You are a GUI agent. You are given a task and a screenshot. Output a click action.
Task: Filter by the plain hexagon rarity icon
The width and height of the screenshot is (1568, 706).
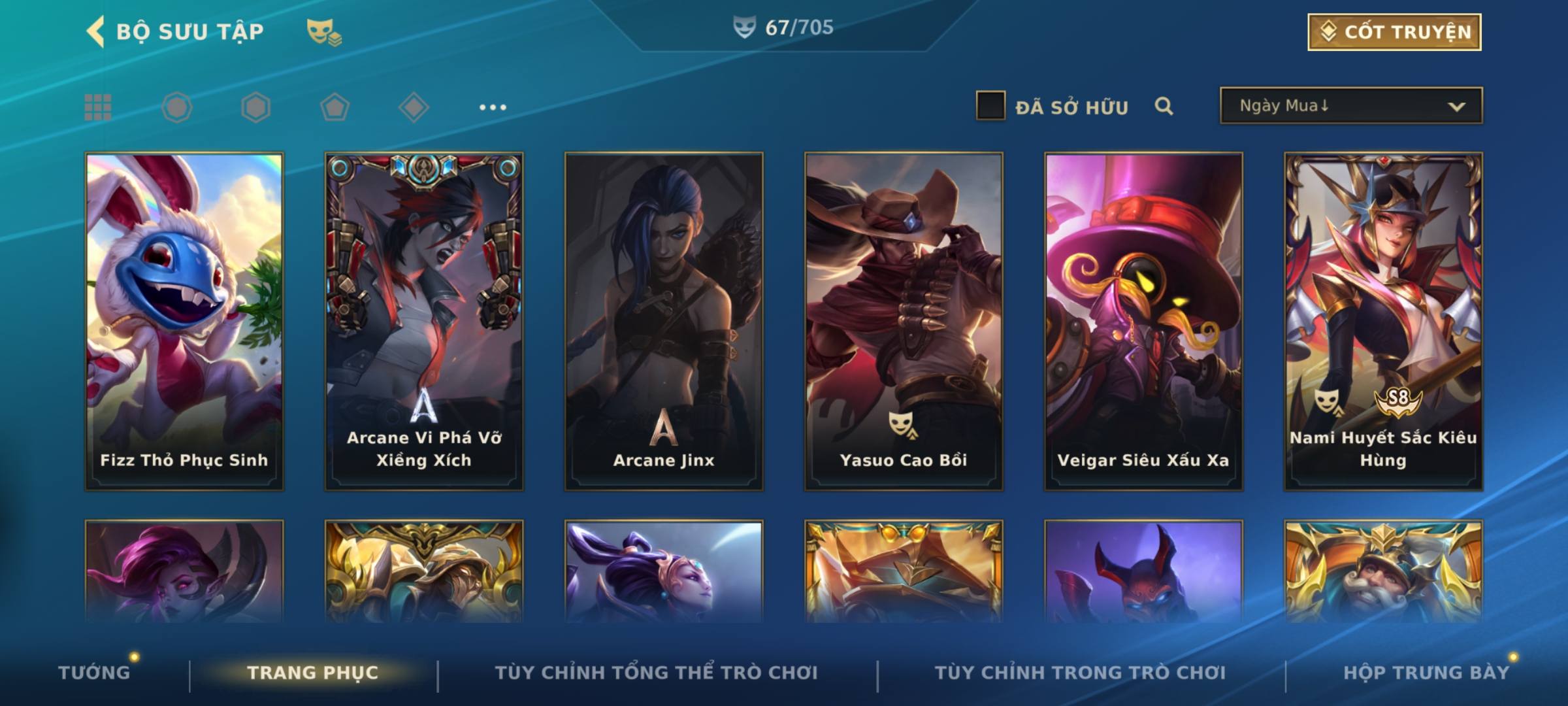[255, 107]
